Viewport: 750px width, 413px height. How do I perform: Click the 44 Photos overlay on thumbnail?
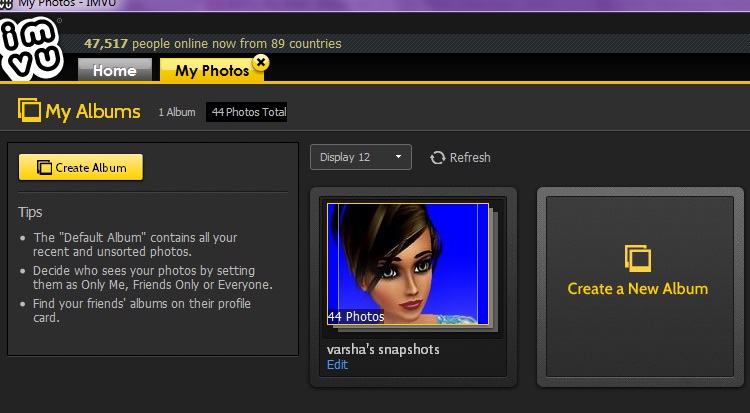355,316
